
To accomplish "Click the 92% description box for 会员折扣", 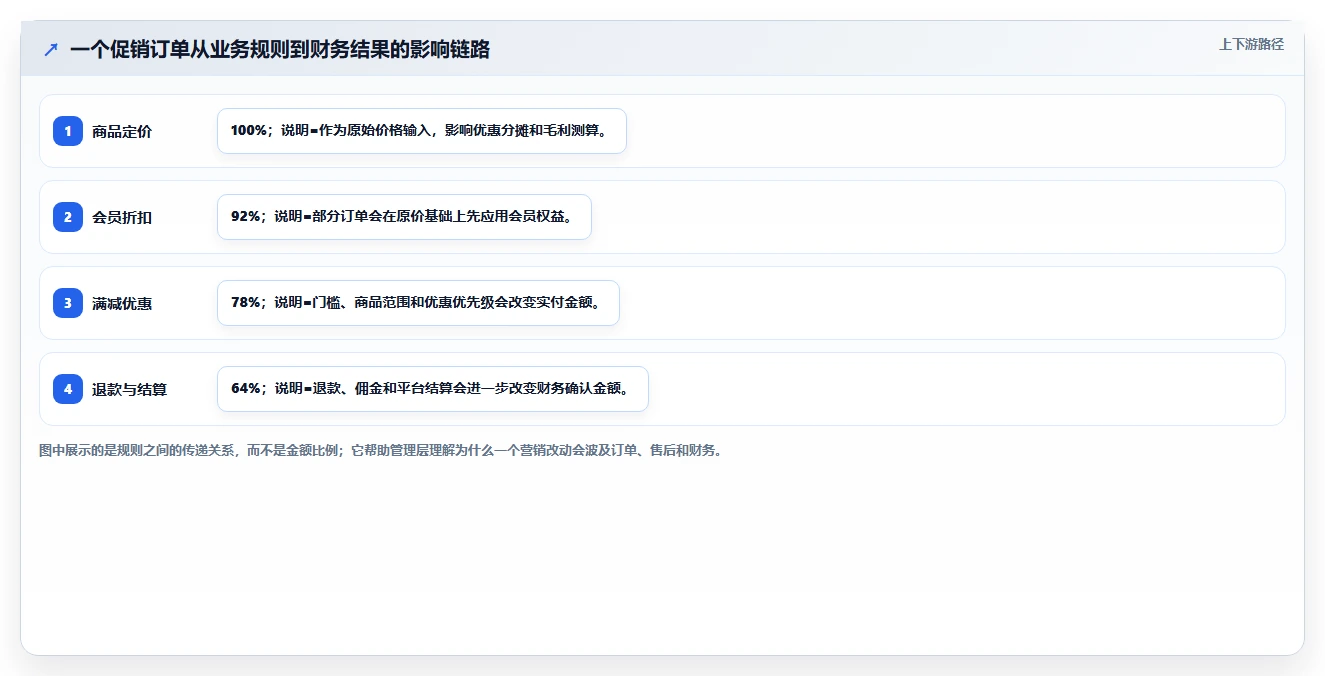I will 404,217.
